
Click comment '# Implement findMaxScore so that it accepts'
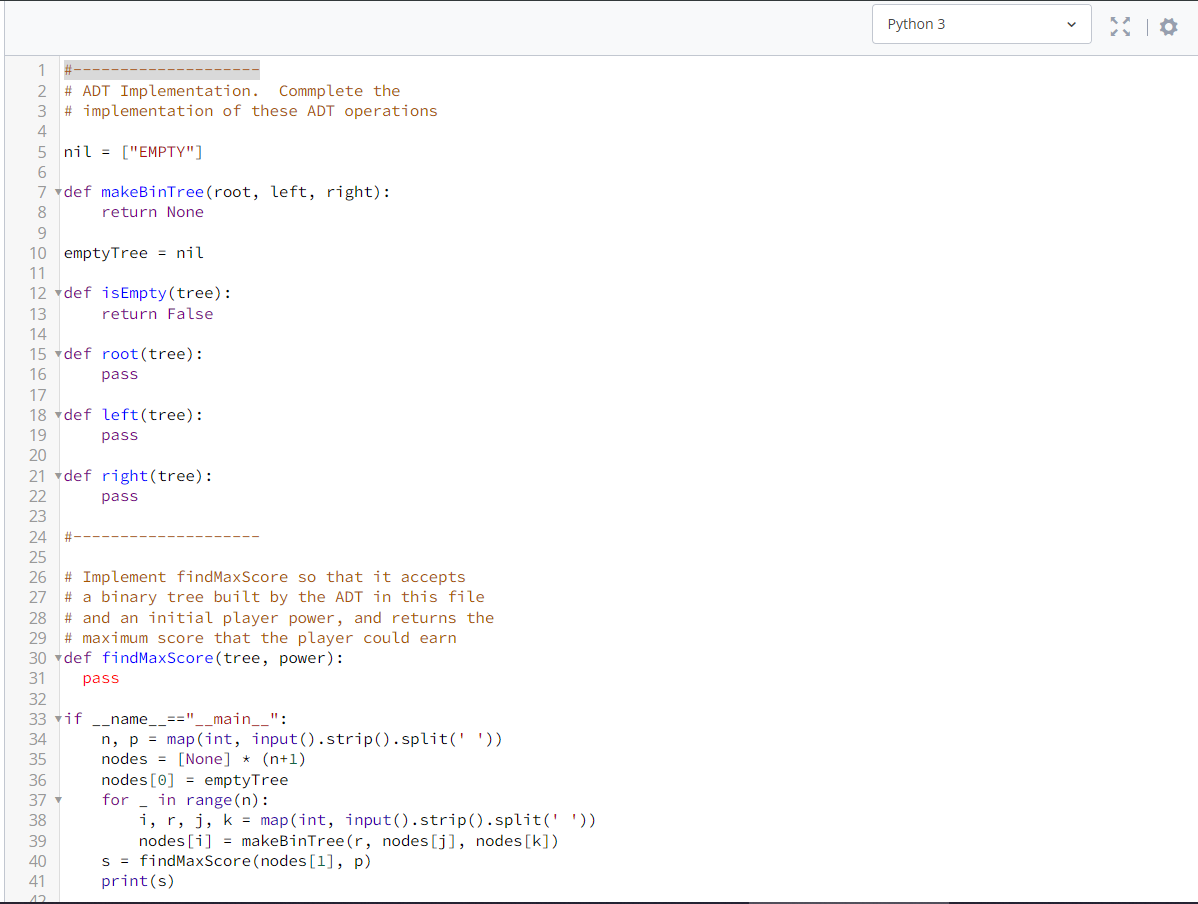point(264,577)
